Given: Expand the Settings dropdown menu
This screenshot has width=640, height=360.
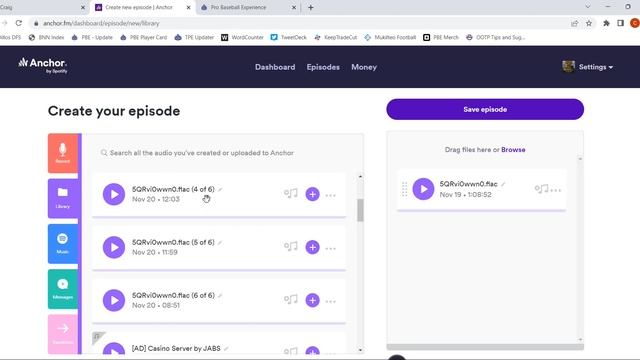Looking at the screenshot, I should tap(596, 67).
